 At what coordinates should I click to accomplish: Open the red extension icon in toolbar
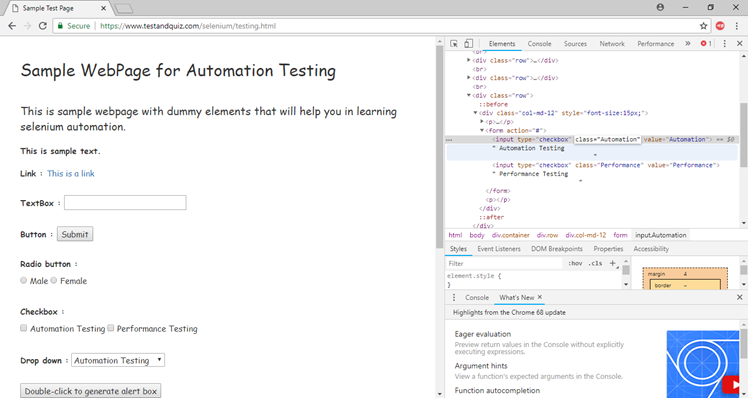720,26
